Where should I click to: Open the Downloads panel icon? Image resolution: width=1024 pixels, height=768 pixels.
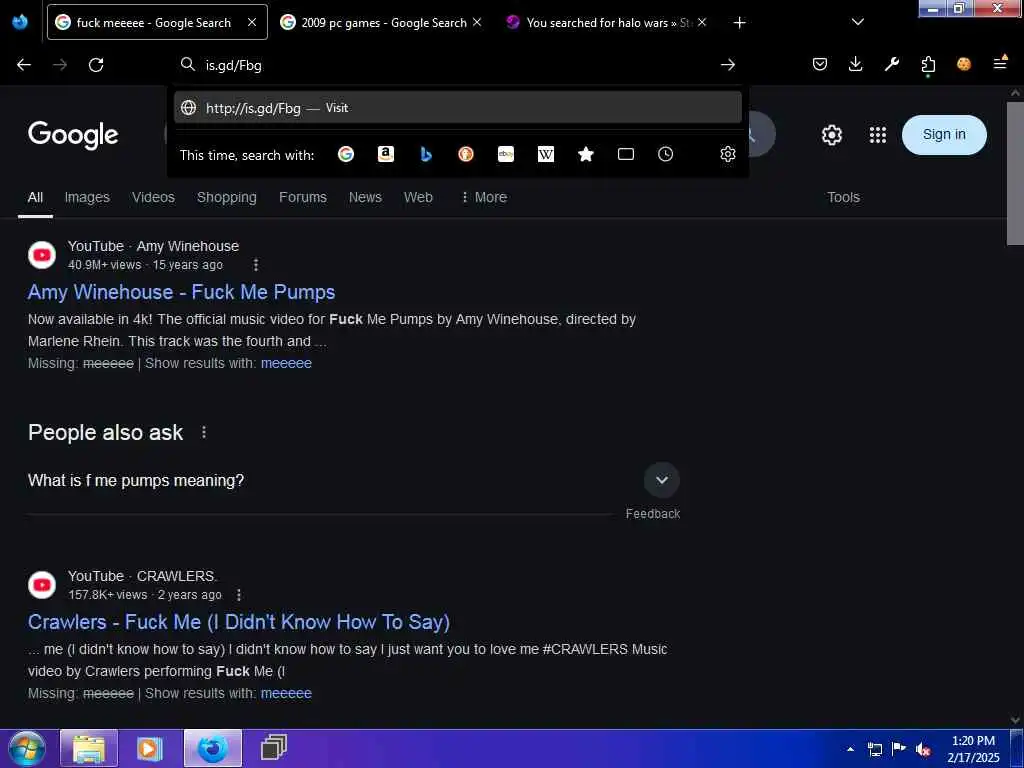856,64
